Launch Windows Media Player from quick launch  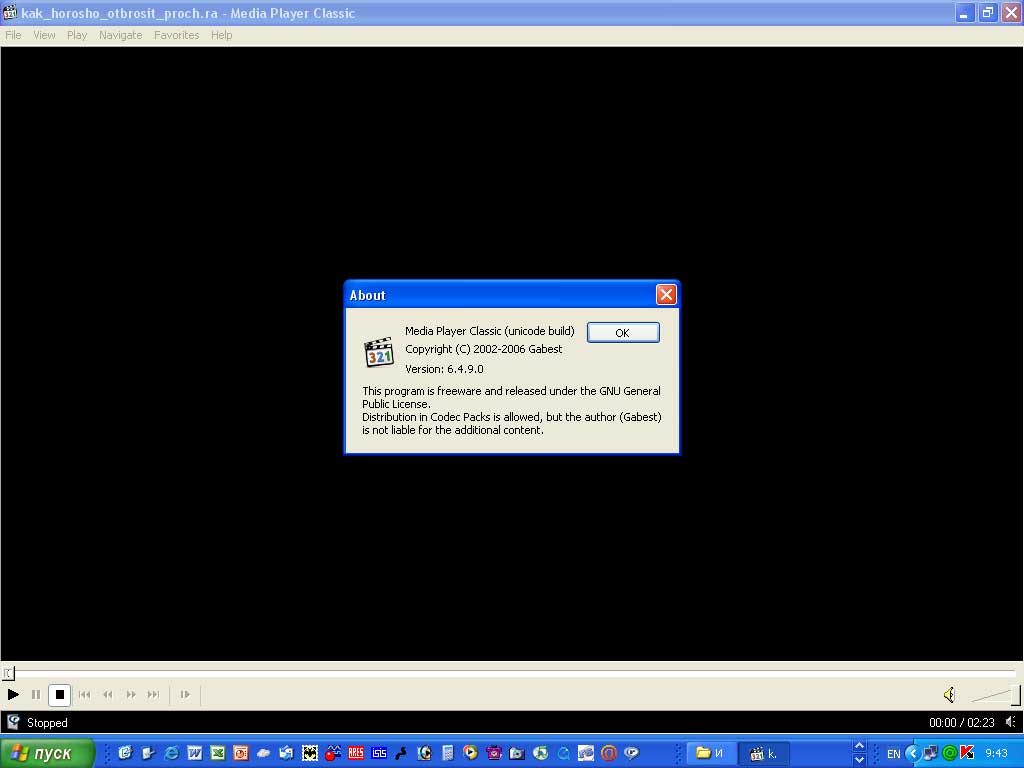pyautogui.click(x=470, y=753)
